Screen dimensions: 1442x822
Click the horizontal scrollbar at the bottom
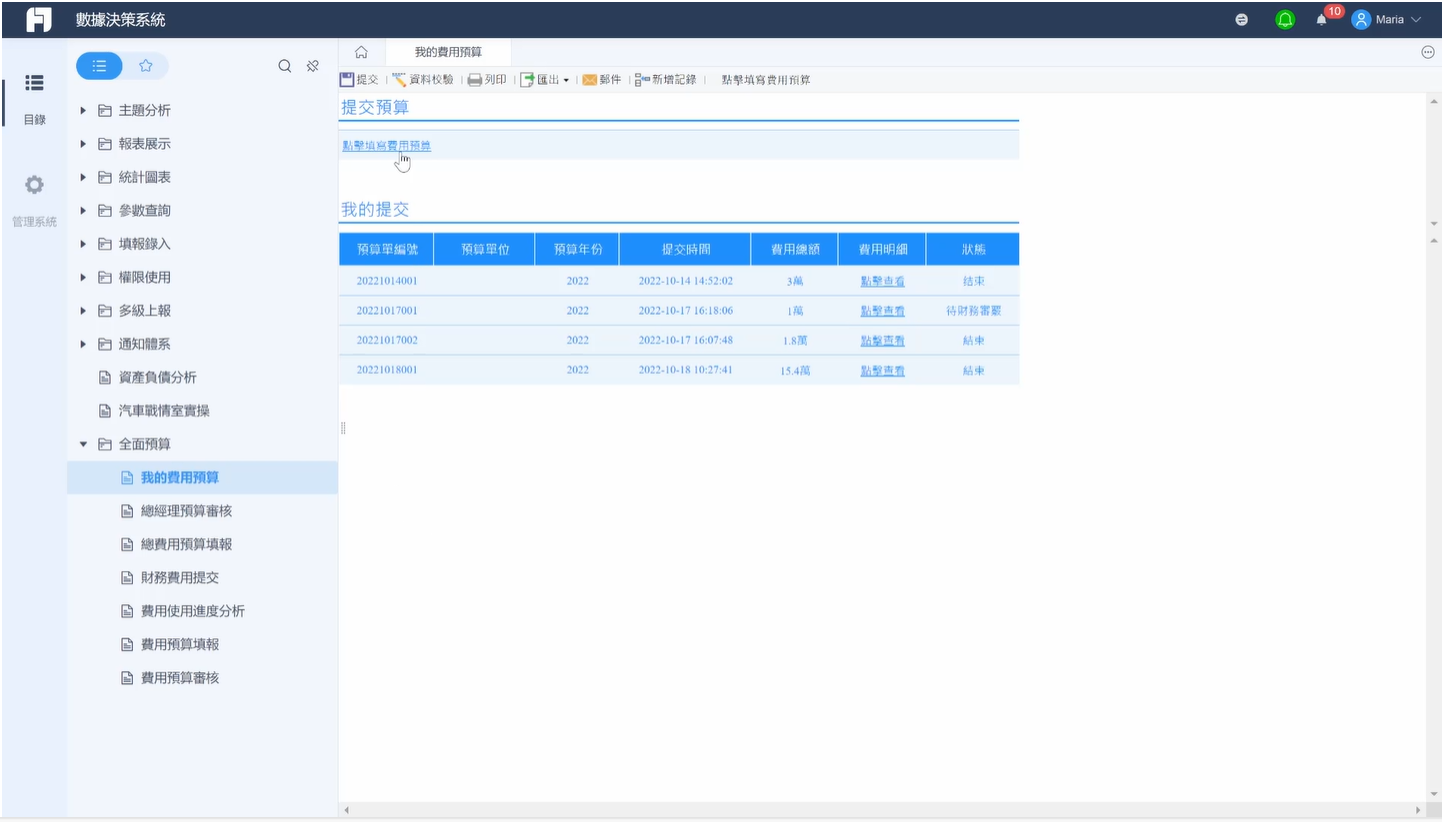tap(880, 810)
